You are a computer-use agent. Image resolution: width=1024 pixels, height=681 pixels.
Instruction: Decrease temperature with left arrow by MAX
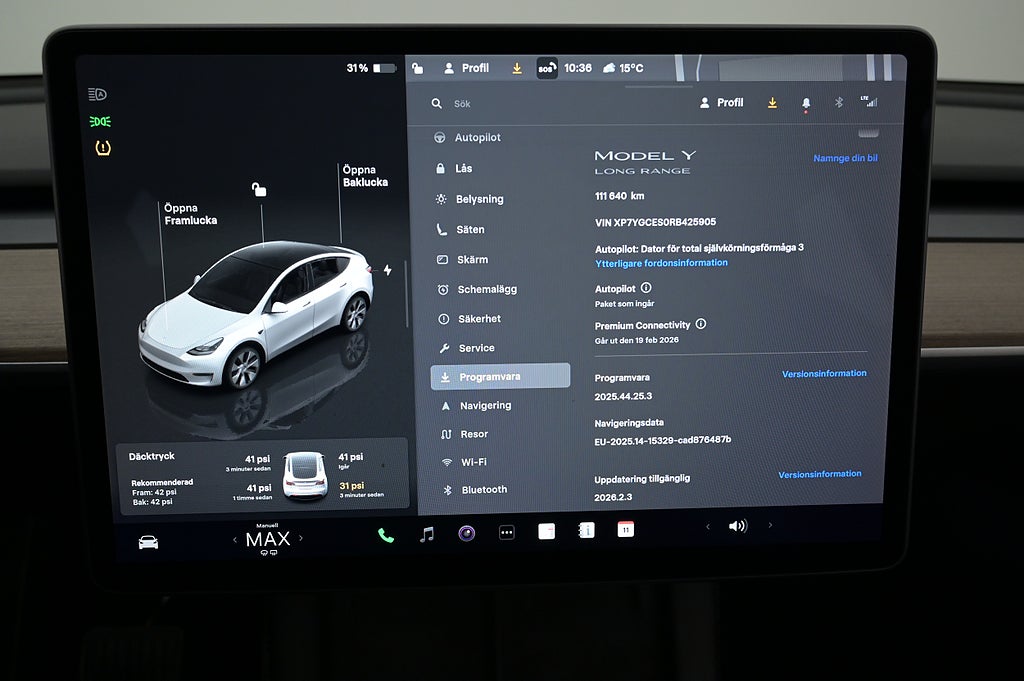coord(235,540)
